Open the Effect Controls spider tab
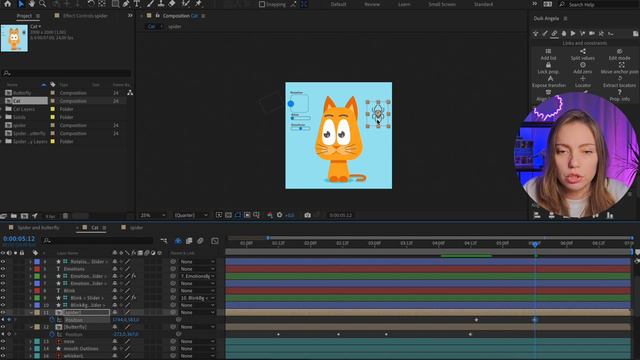The height and width of the screenshot is (360, 640). pos(85,16)
